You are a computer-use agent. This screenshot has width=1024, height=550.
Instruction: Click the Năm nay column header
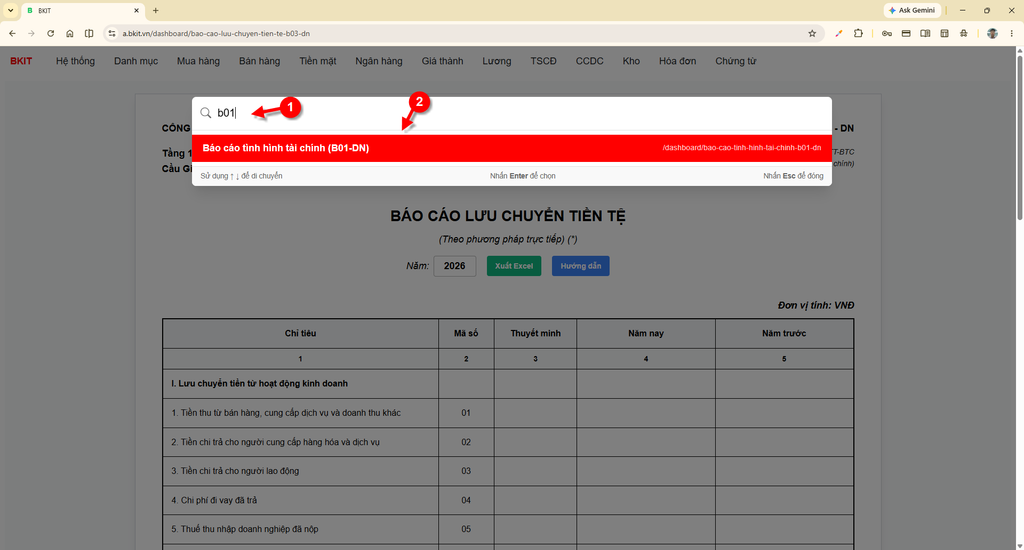[646, 333]
